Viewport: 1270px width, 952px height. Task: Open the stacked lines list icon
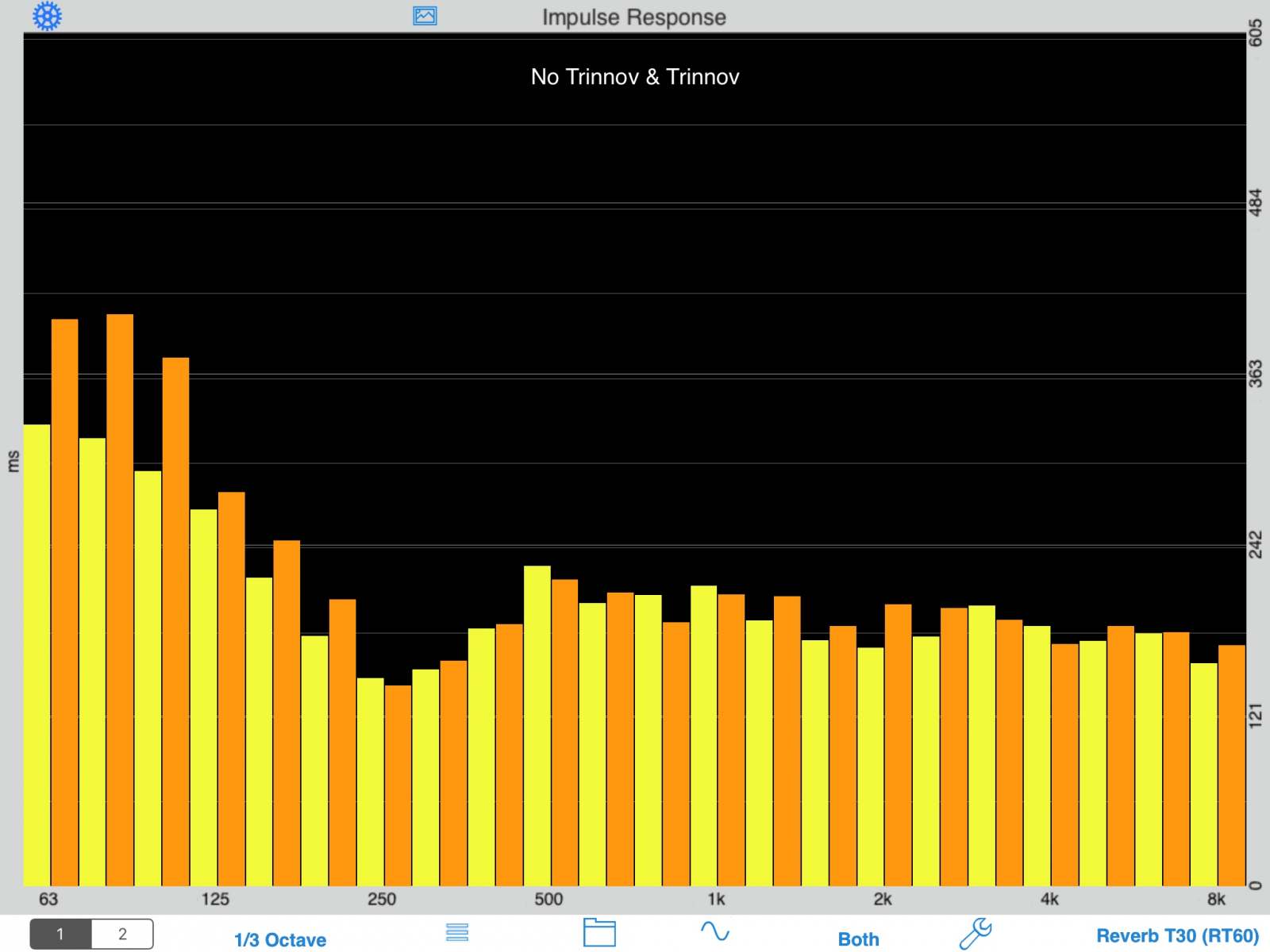tap(457, 932)
